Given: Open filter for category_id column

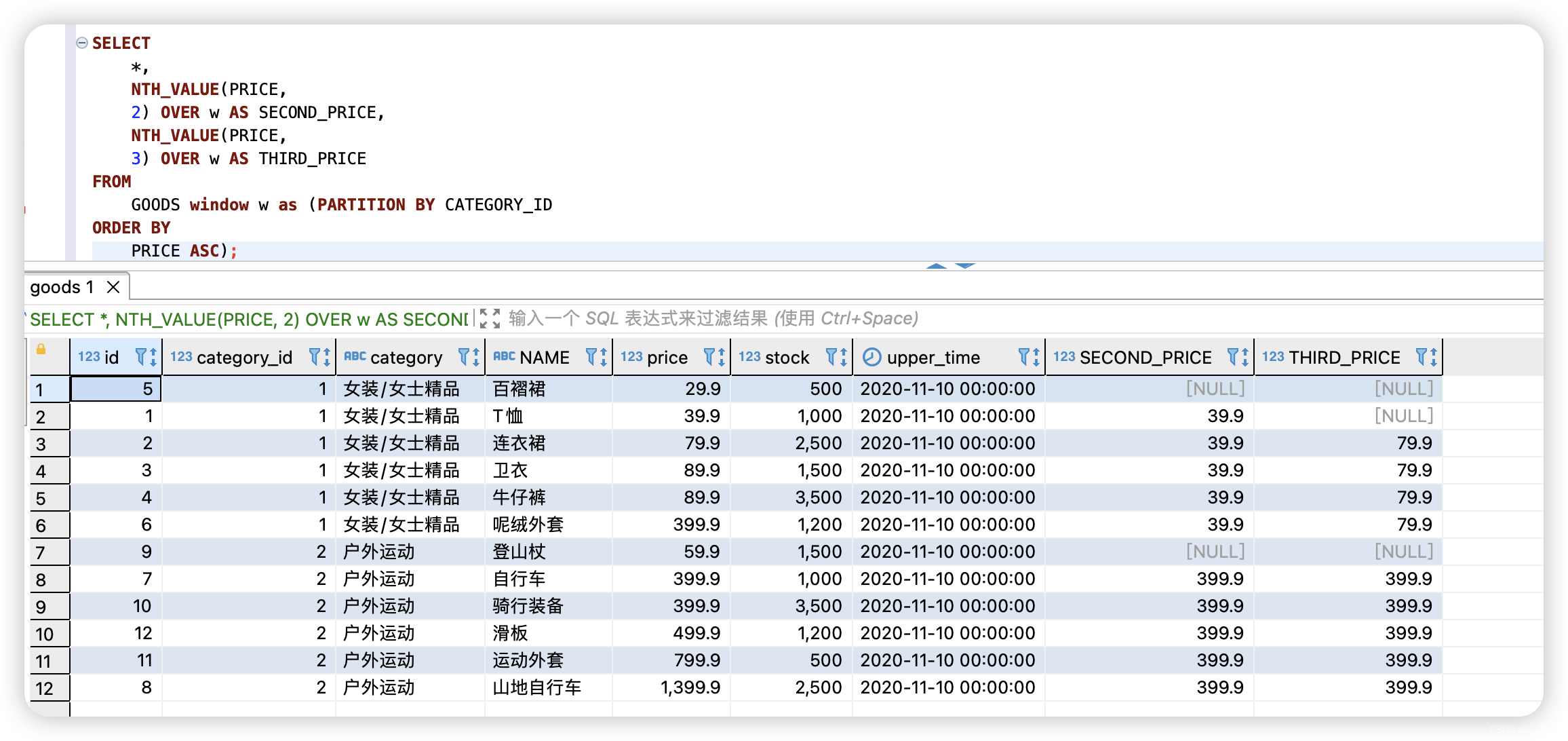Looking at the screenshot, I should (315, 356).
